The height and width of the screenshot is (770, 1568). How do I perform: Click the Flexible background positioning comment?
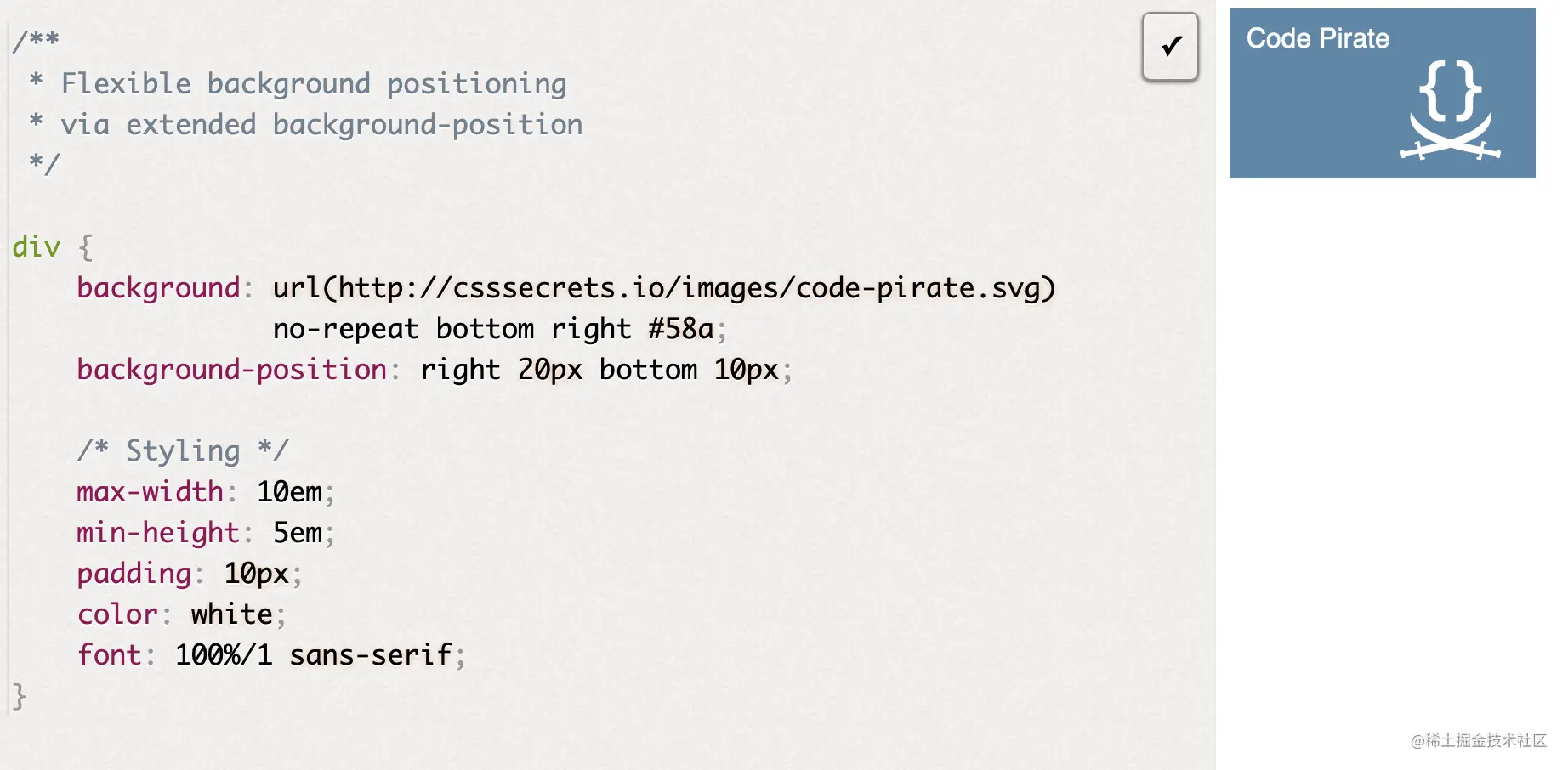[x=314, y=84]
